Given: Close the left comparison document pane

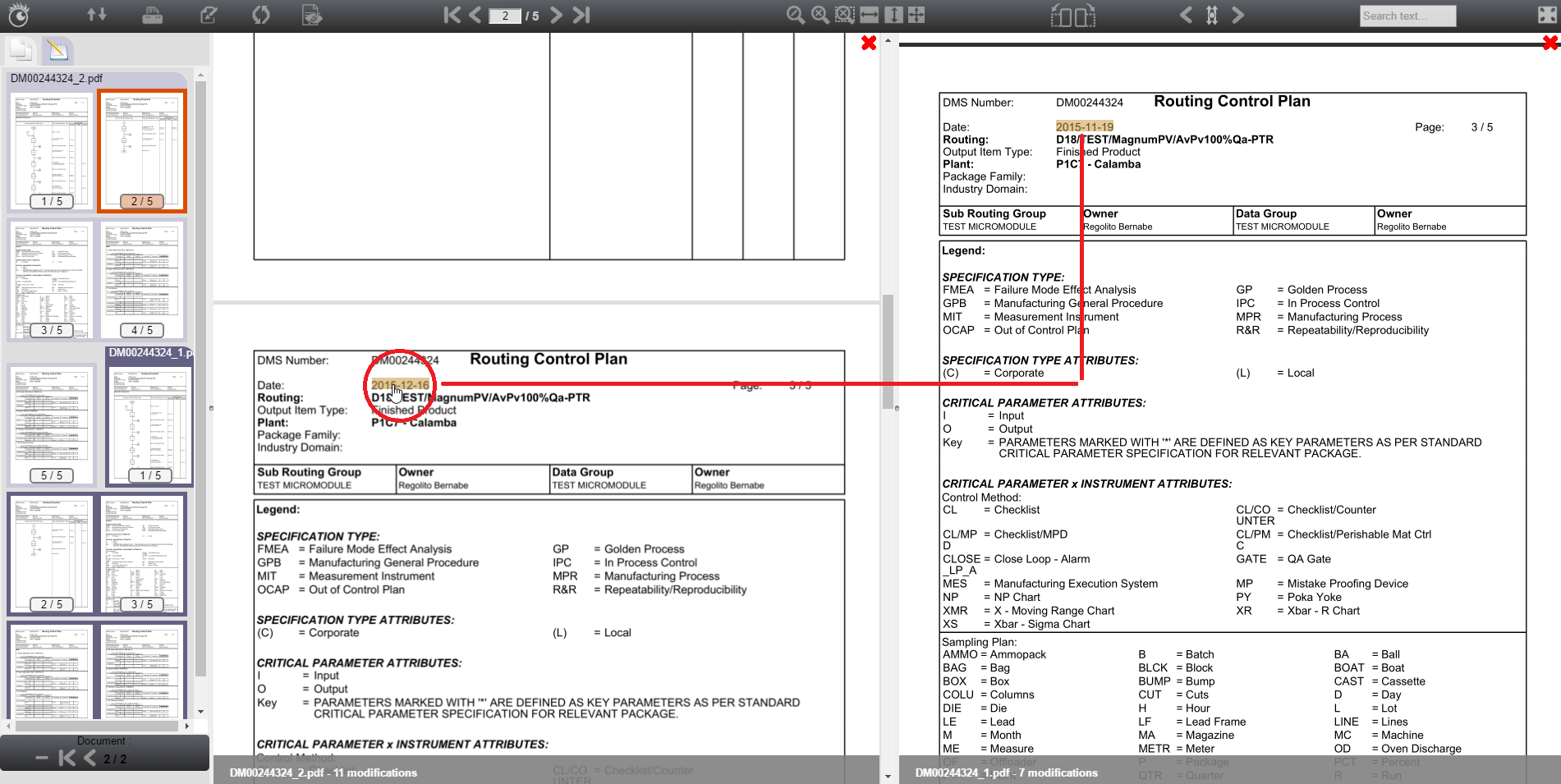Looking at the screenshot, I should coord(868,43).
